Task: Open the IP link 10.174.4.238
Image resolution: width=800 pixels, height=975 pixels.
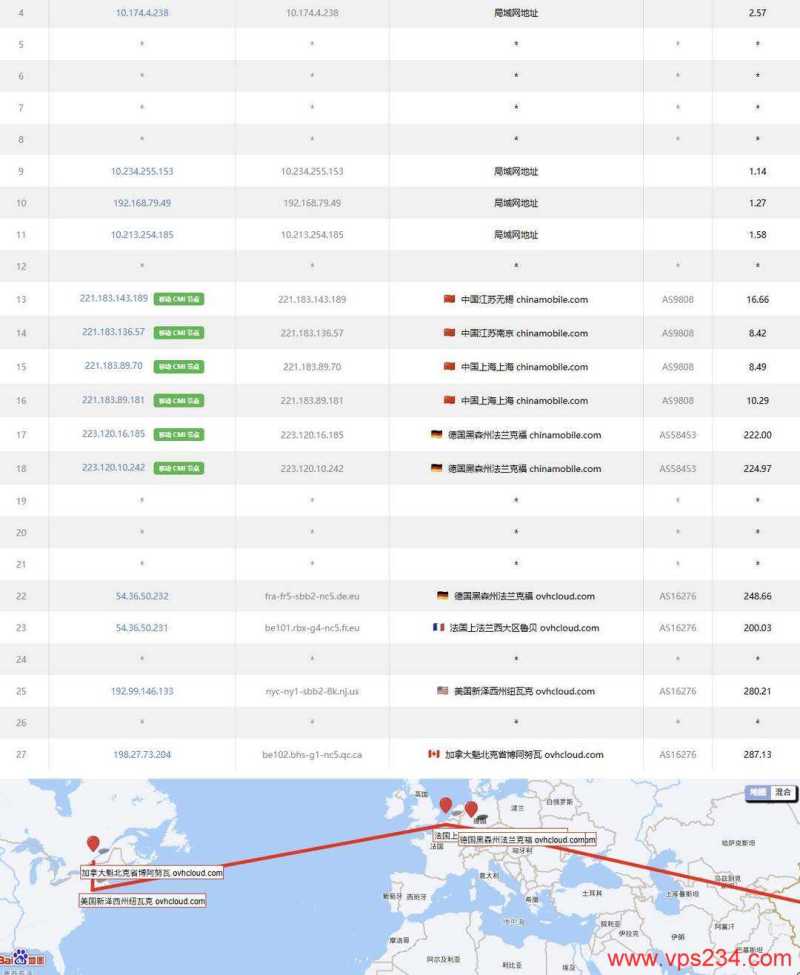Action: coord(141,13)
